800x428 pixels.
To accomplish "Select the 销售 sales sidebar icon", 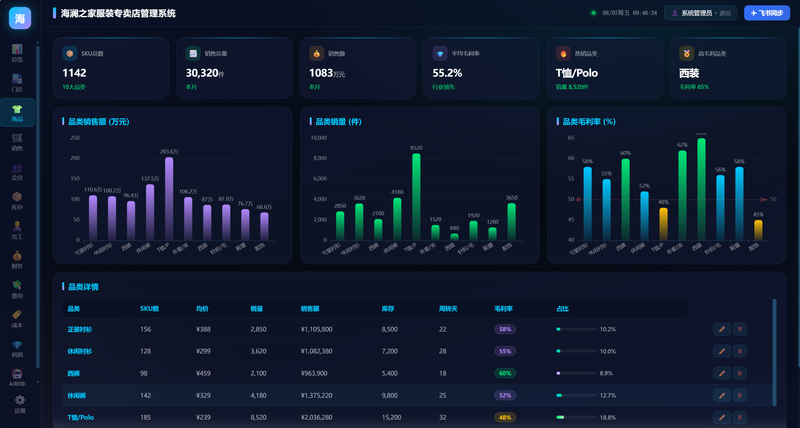I will (x=17, y=142).
